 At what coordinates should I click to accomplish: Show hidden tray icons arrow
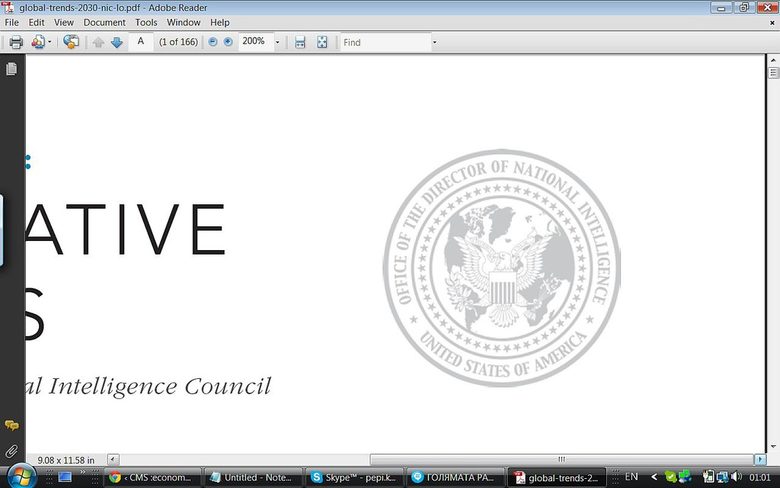tap(654, 477)
